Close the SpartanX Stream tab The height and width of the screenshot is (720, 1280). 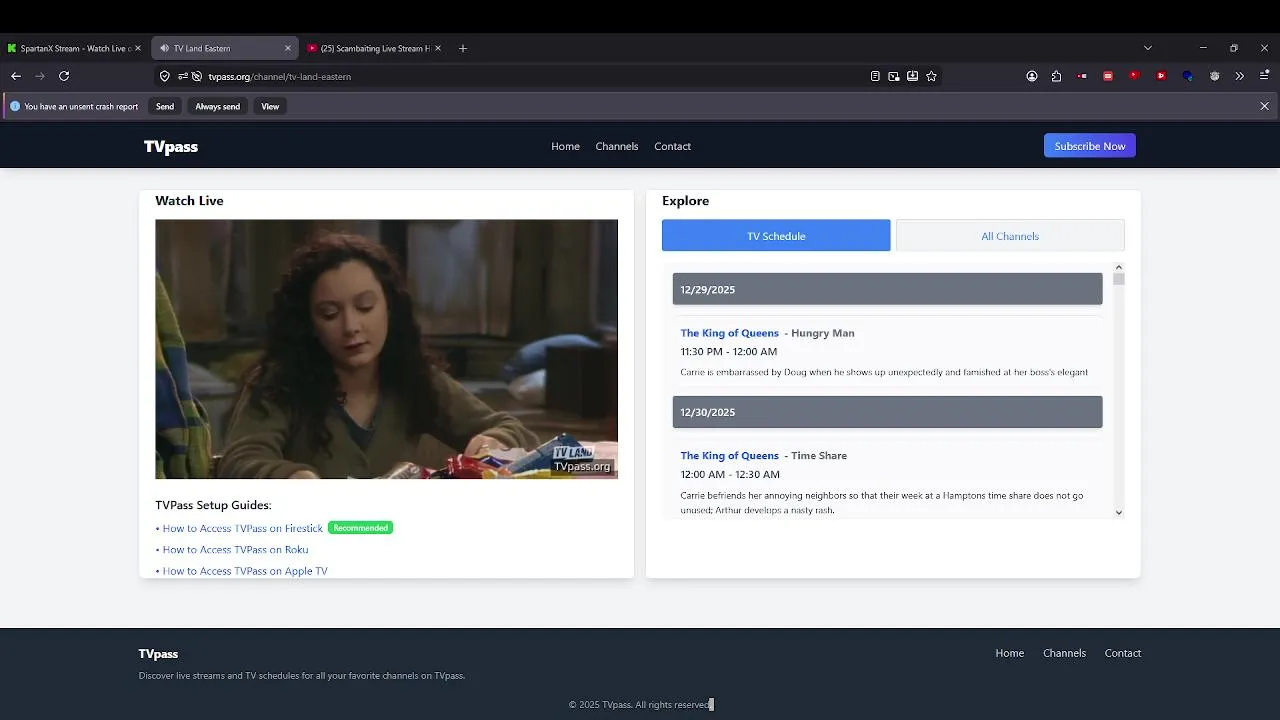coord(138,48)
